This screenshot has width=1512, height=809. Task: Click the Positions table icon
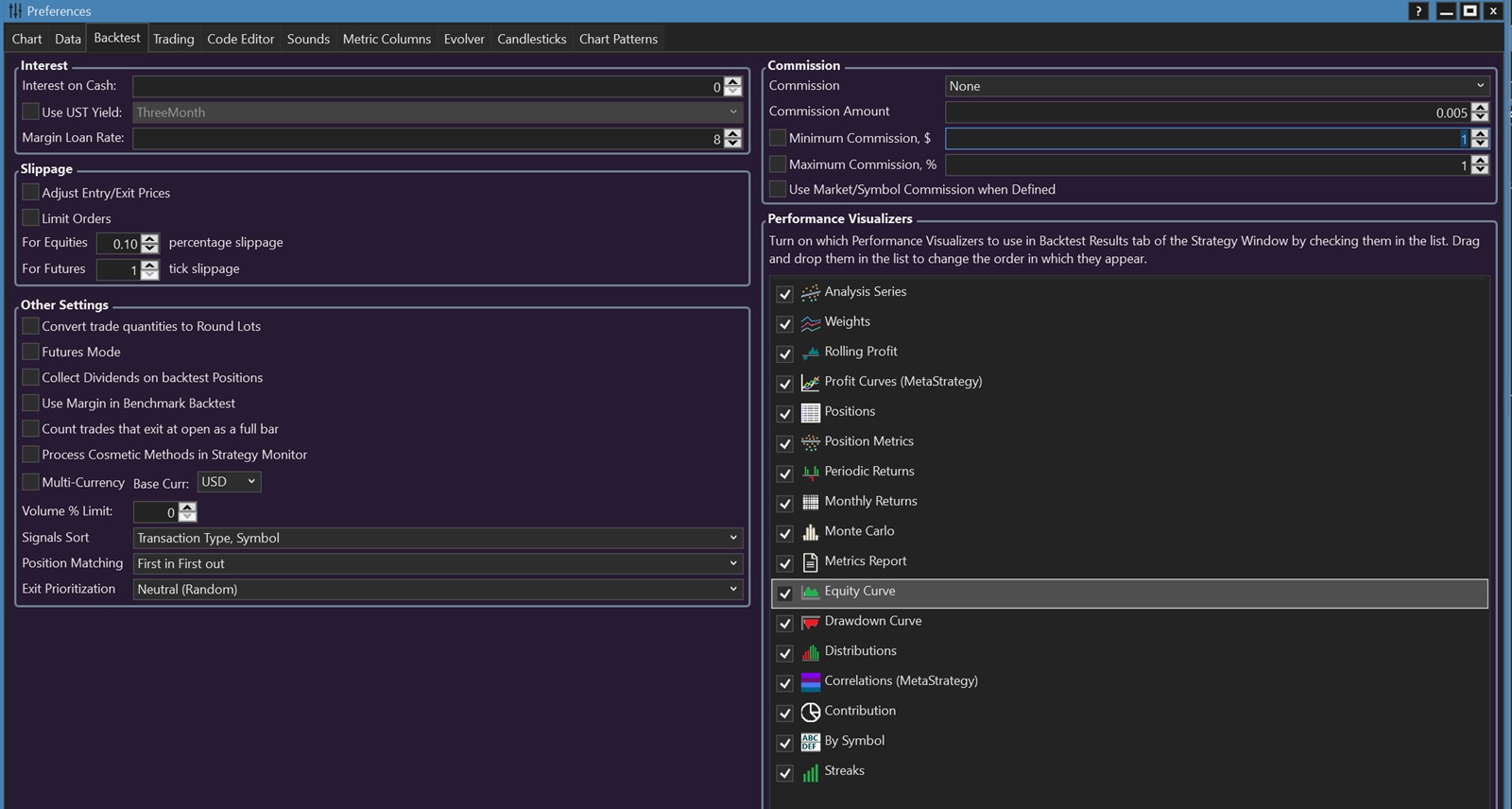[810, 412]
